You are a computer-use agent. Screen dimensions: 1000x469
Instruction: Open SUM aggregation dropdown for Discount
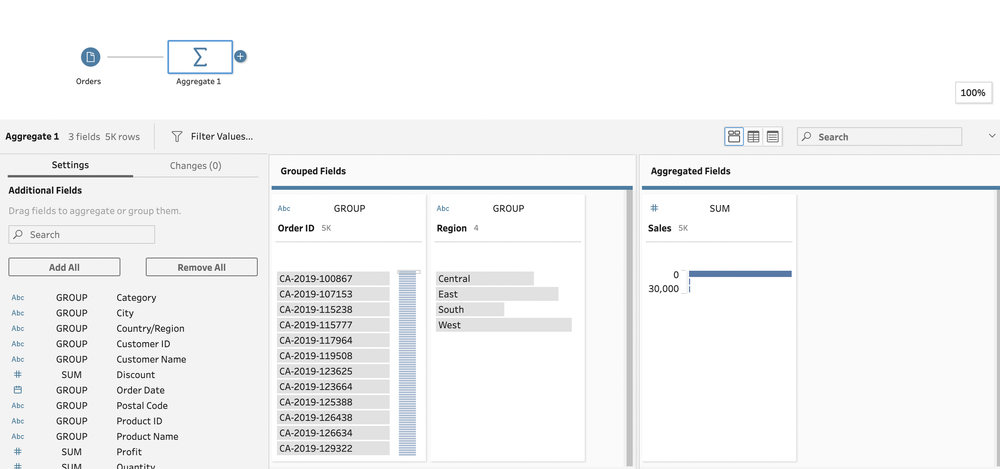point(71,375)
